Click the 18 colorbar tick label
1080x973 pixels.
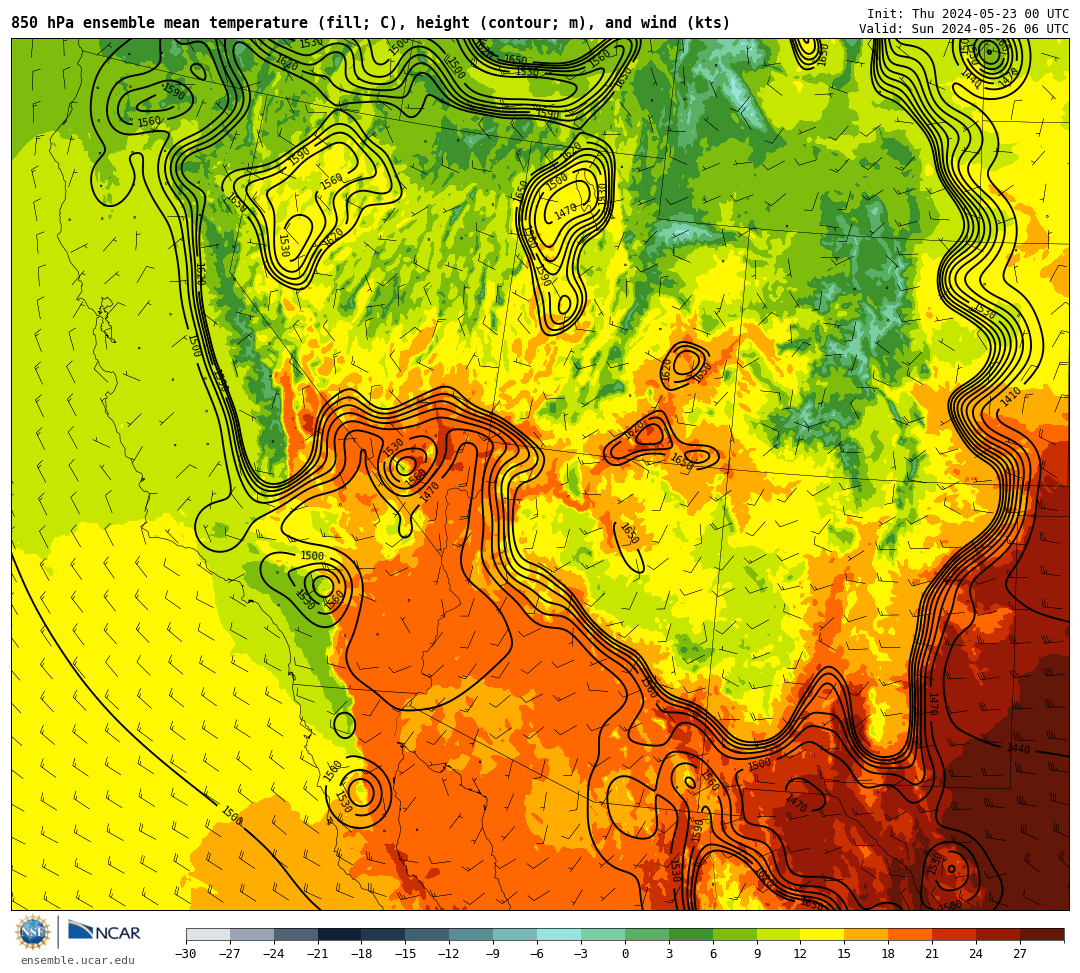click(889, 954)
